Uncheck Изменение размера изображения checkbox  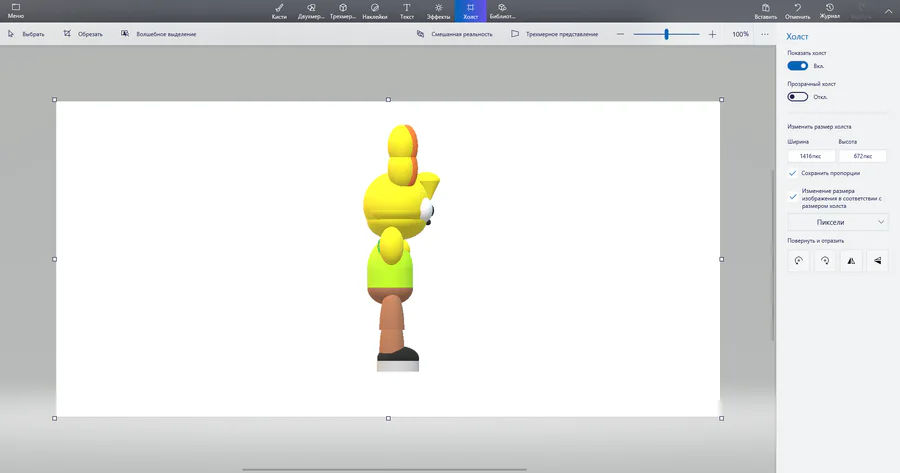pos(793,196)
